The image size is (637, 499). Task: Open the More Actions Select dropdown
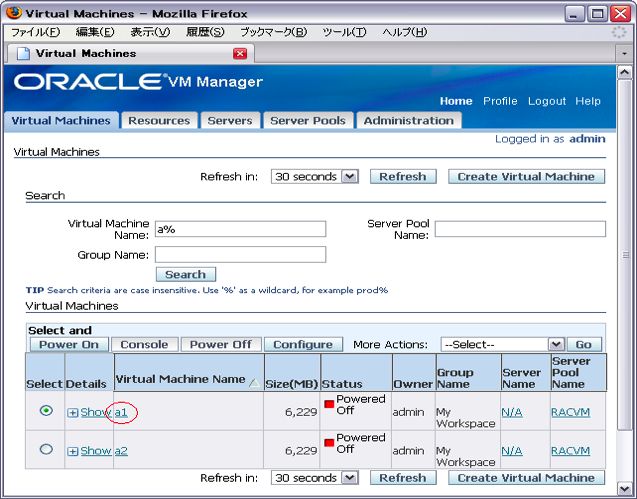click(x=502, y=345)
